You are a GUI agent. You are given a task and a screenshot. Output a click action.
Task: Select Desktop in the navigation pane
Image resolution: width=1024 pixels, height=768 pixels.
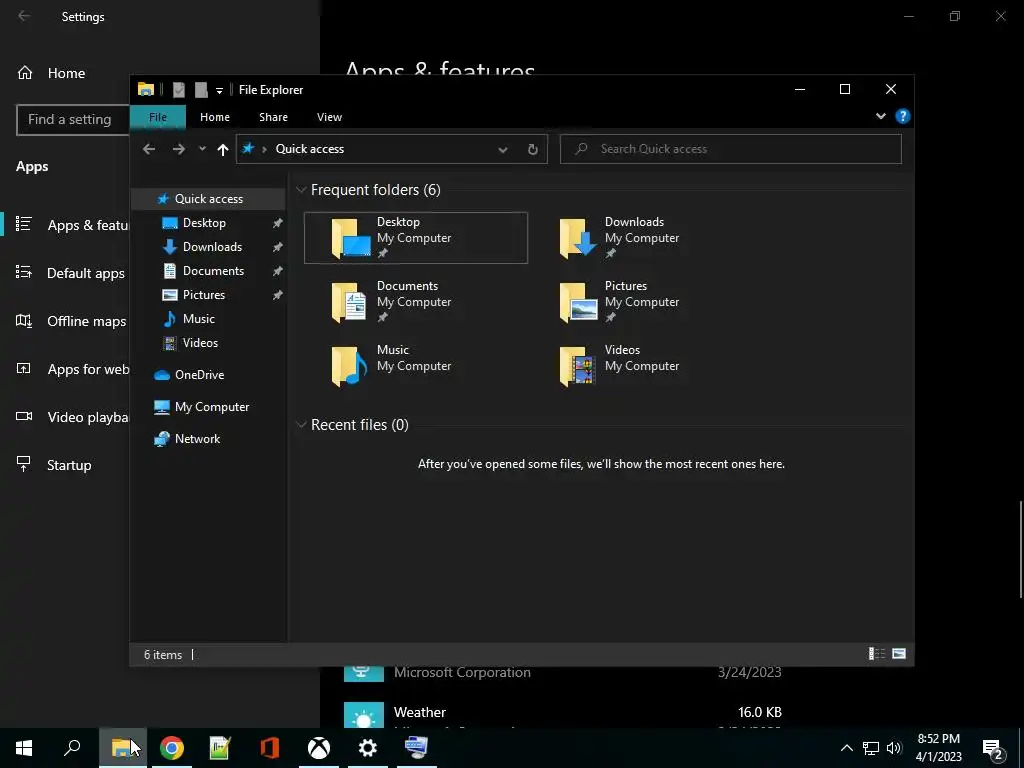coord(204,223)
